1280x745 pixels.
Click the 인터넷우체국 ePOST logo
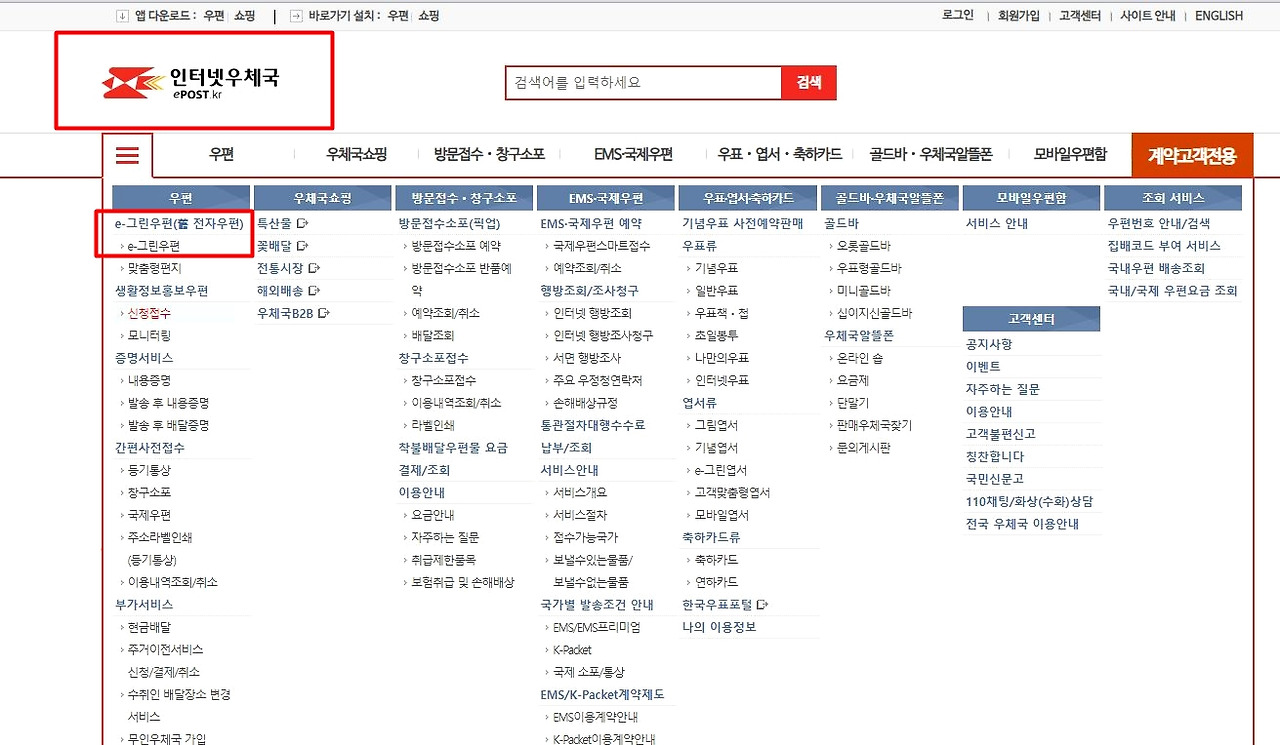tap(190, 82)
